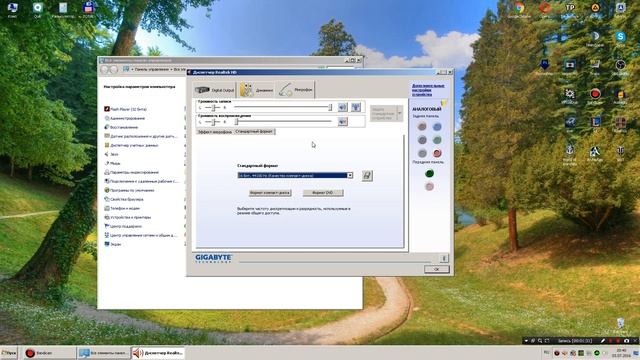
Task: Open Flash Player (32 бита) in Control Panel
Action: point(125,109)
